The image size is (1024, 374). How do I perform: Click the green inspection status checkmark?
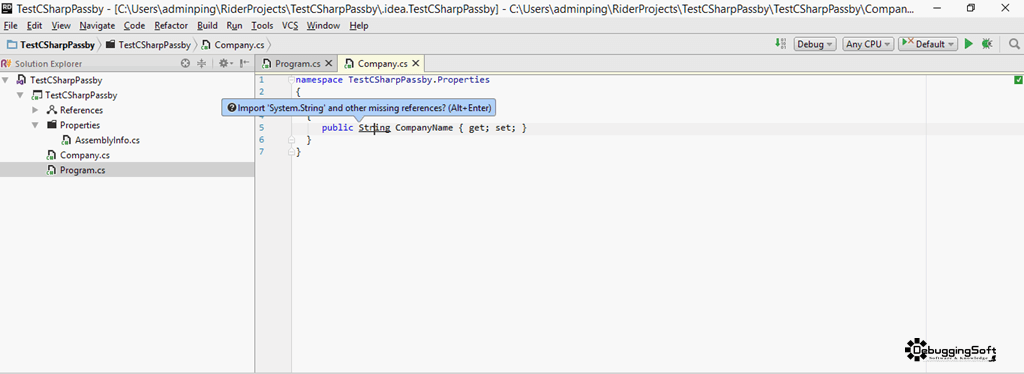point(1018,80)
